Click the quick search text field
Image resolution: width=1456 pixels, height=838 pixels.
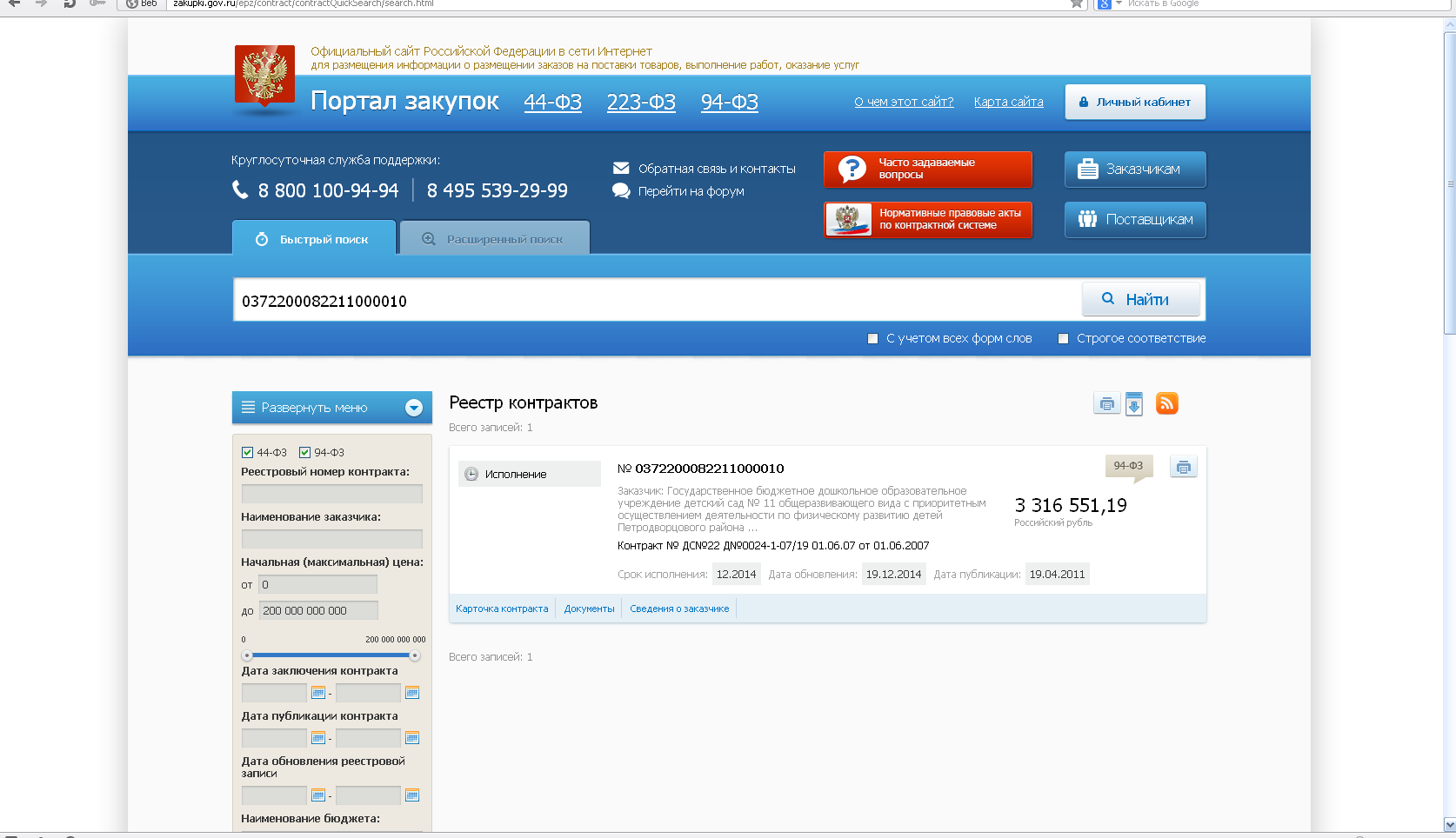657,301
